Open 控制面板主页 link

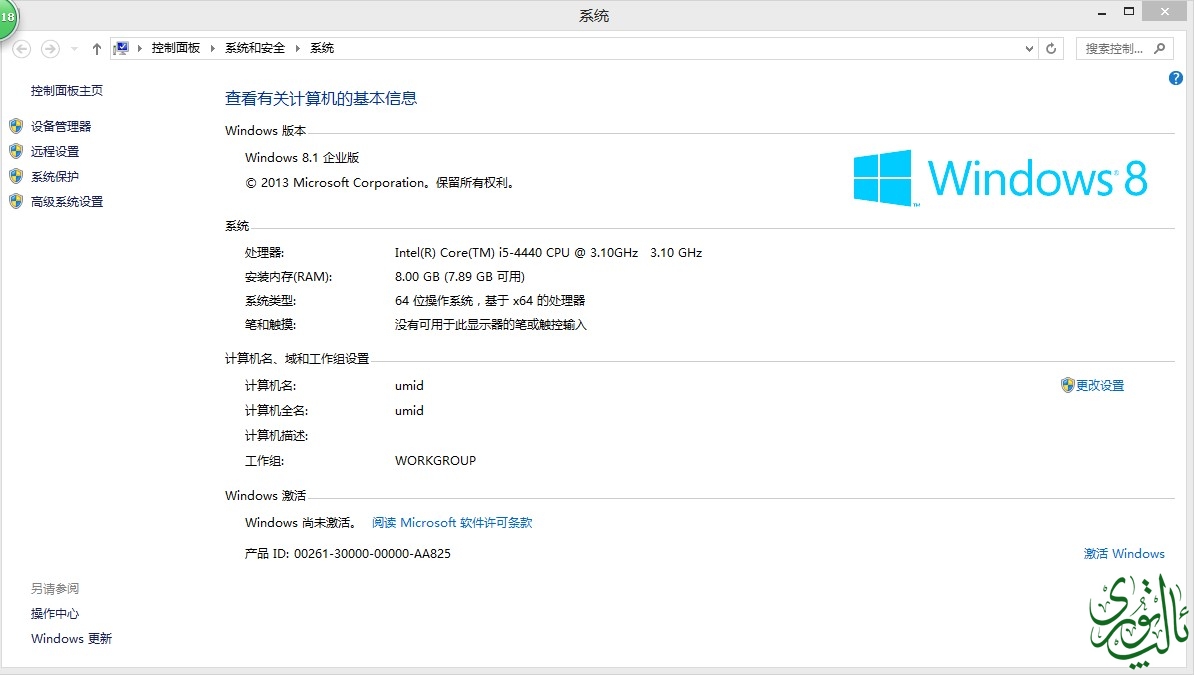tap(67, 91)
